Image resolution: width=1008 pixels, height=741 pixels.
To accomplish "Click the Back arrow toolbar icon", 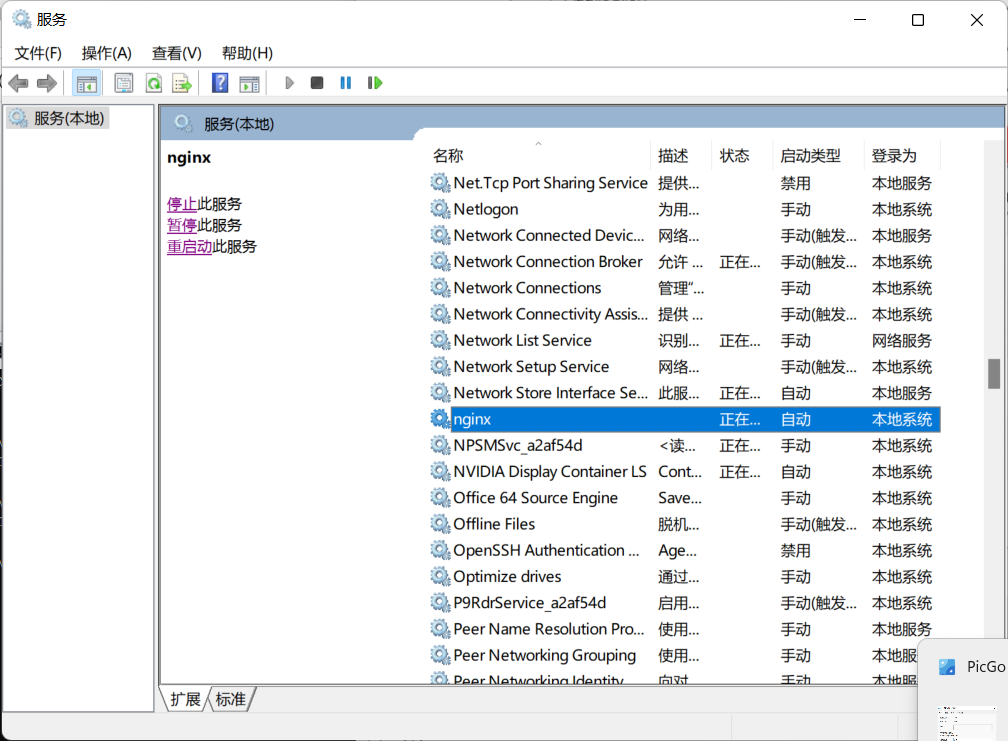I will [19, 83].
